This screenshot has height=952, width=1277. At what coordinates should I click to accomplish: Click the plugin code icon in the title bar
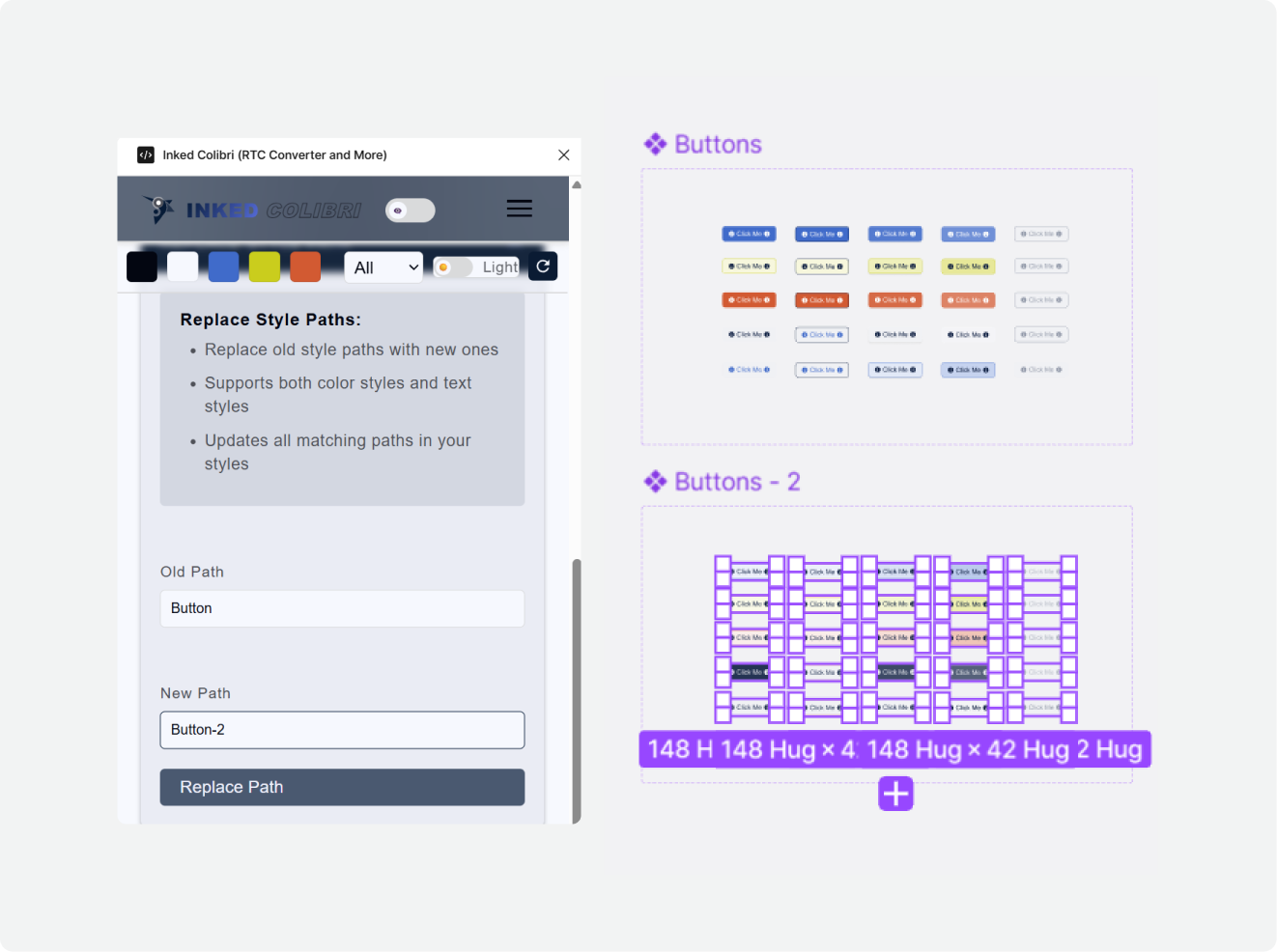click(x=146, y=154)
